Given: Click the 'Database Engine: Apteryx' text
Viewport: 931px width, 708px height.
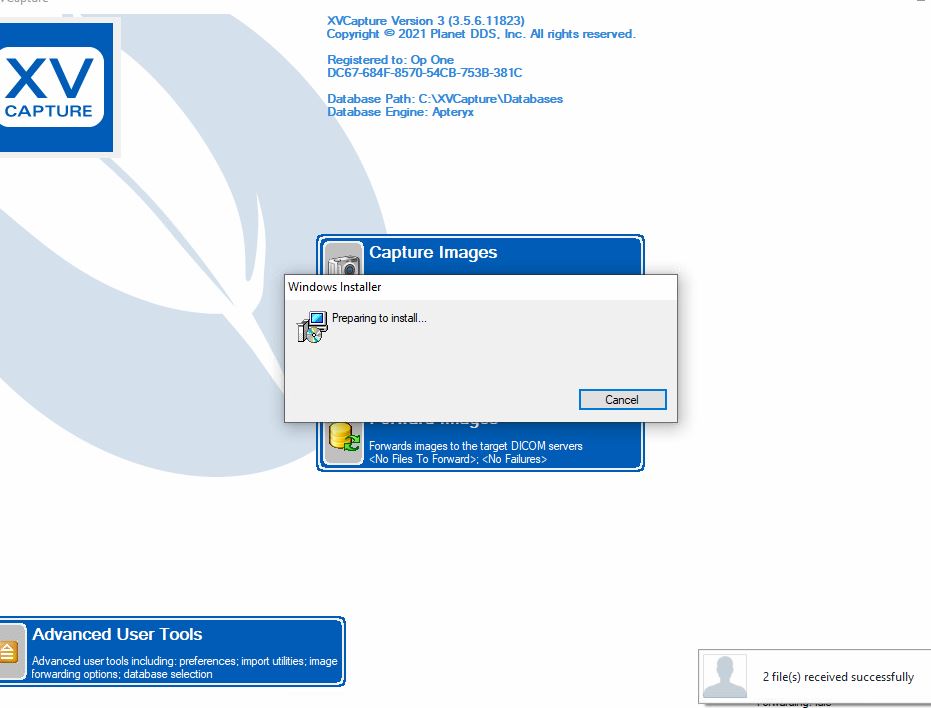Looking at the screenshot, I should 400,112.
